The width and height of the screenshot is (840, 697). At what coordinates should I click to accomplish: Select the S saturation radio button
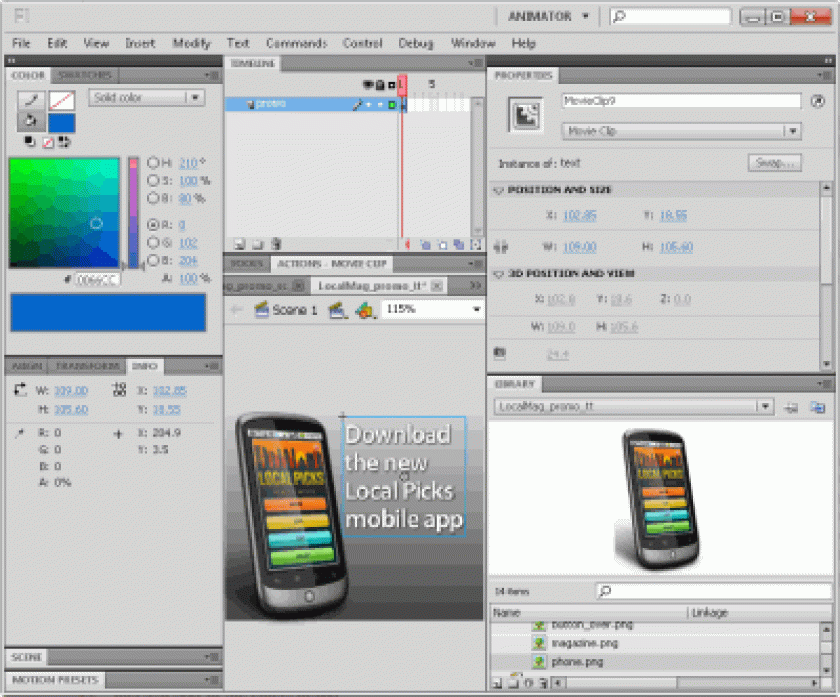(153, 181)
